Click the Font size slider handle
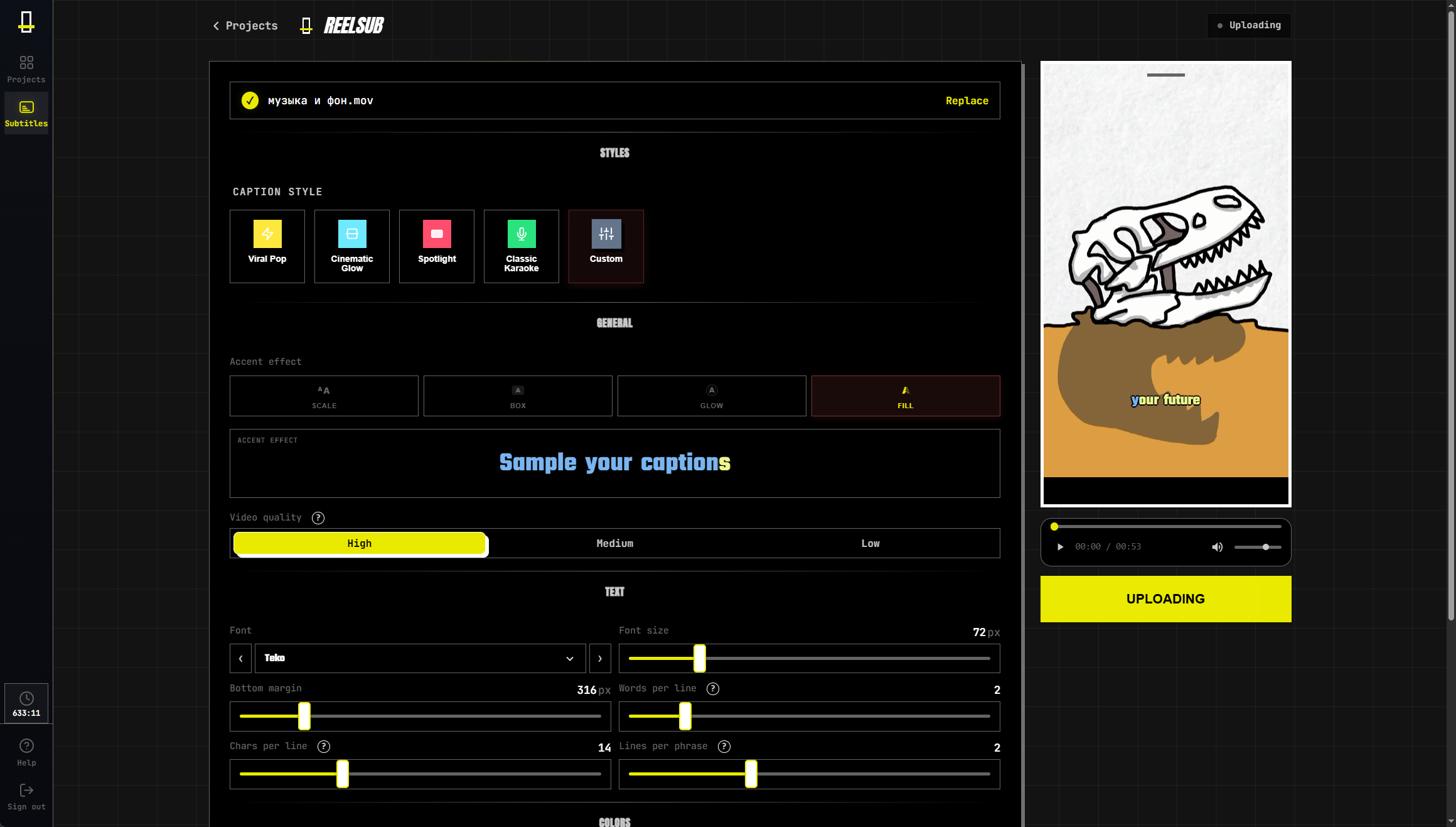This screenshot has width=1456, height=827. [x=700, y=658]
